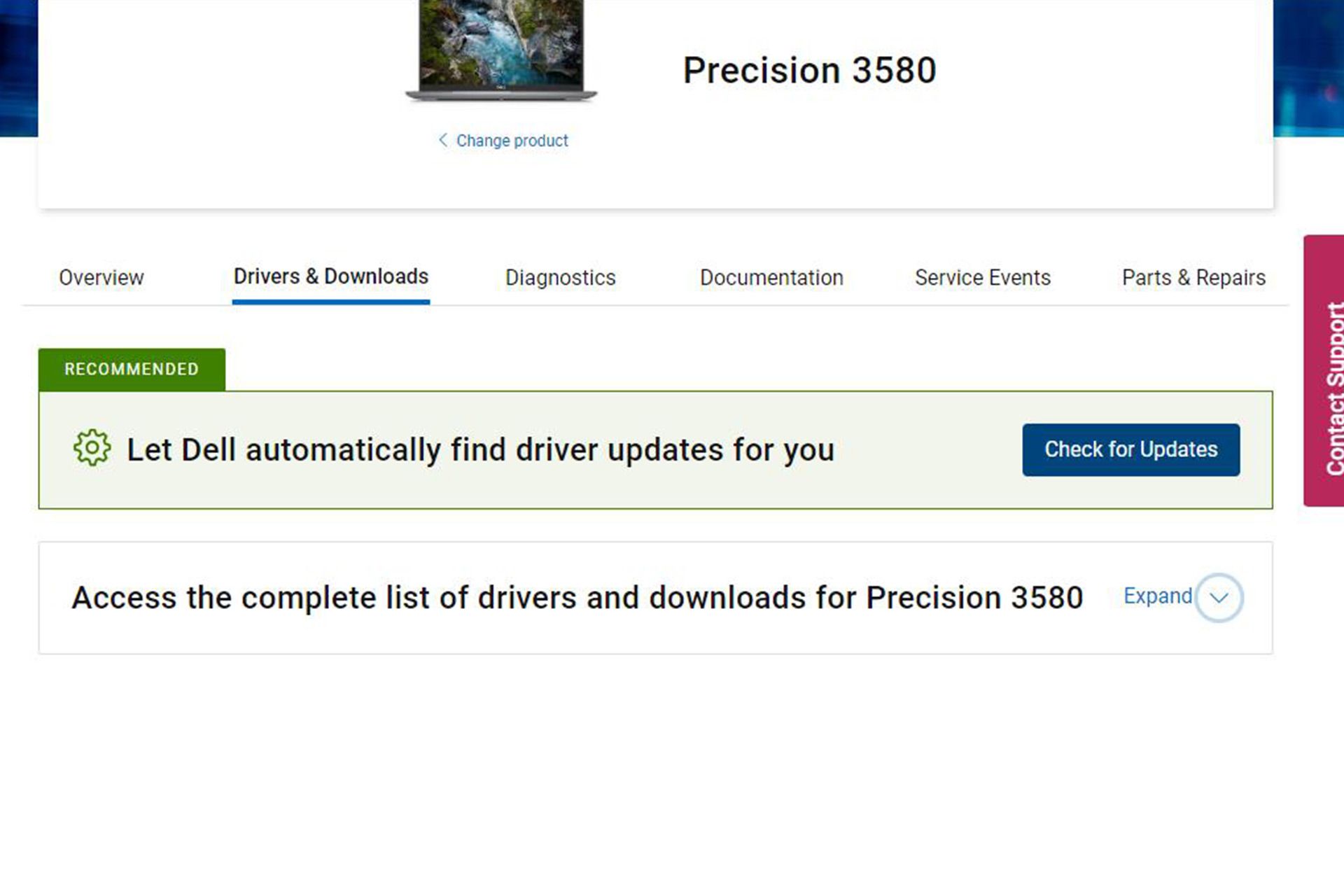Open the Diagnostics tab
The width and height of the screenshot is (1344, 896).
pyautogui.click(x=560, y=278)
